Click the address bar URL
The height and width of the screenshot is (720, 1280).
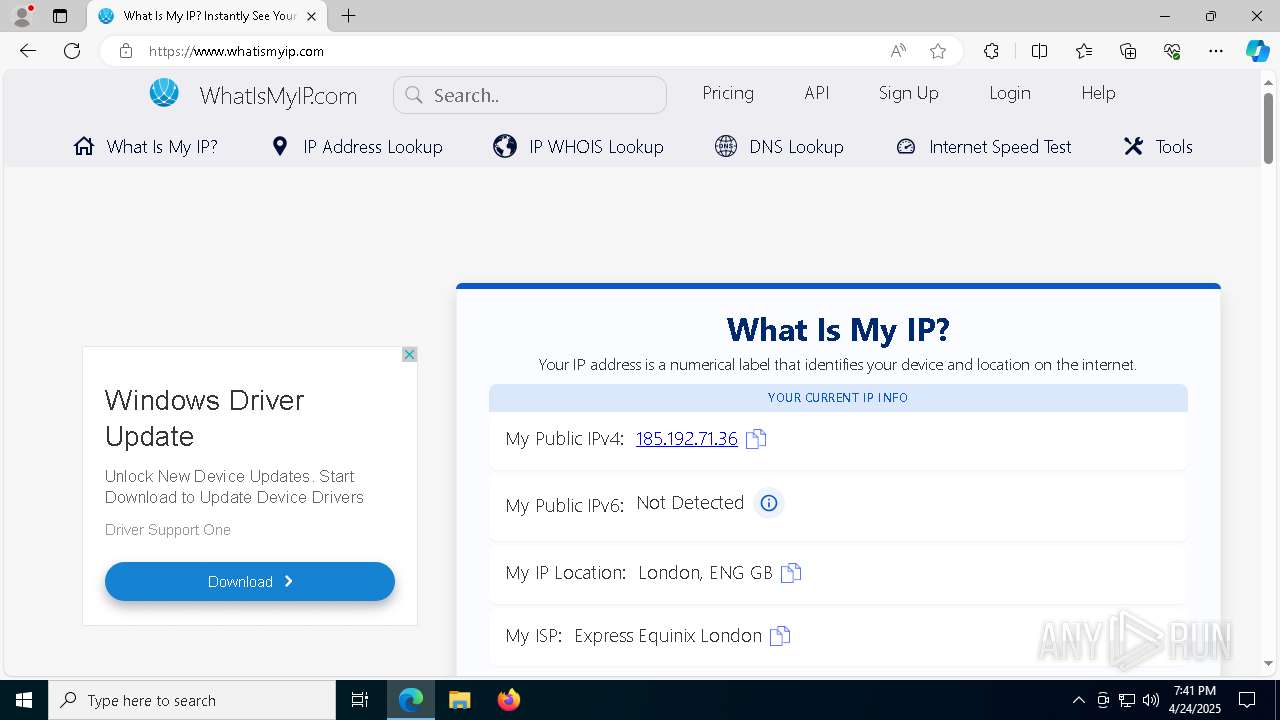pyautogui.click(x=236, y=51)
